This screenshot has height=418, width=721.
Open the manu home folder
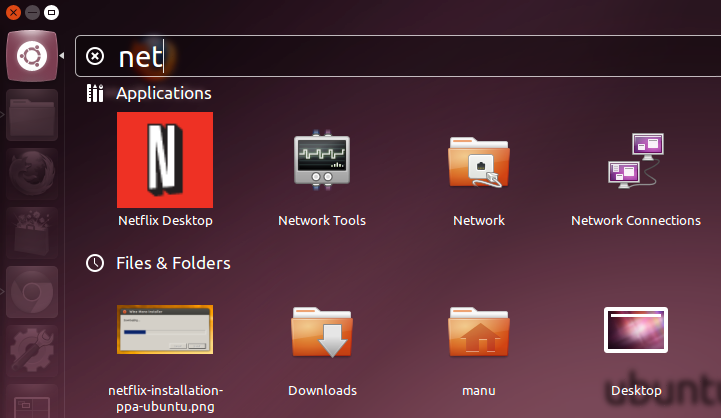point(479,332)
